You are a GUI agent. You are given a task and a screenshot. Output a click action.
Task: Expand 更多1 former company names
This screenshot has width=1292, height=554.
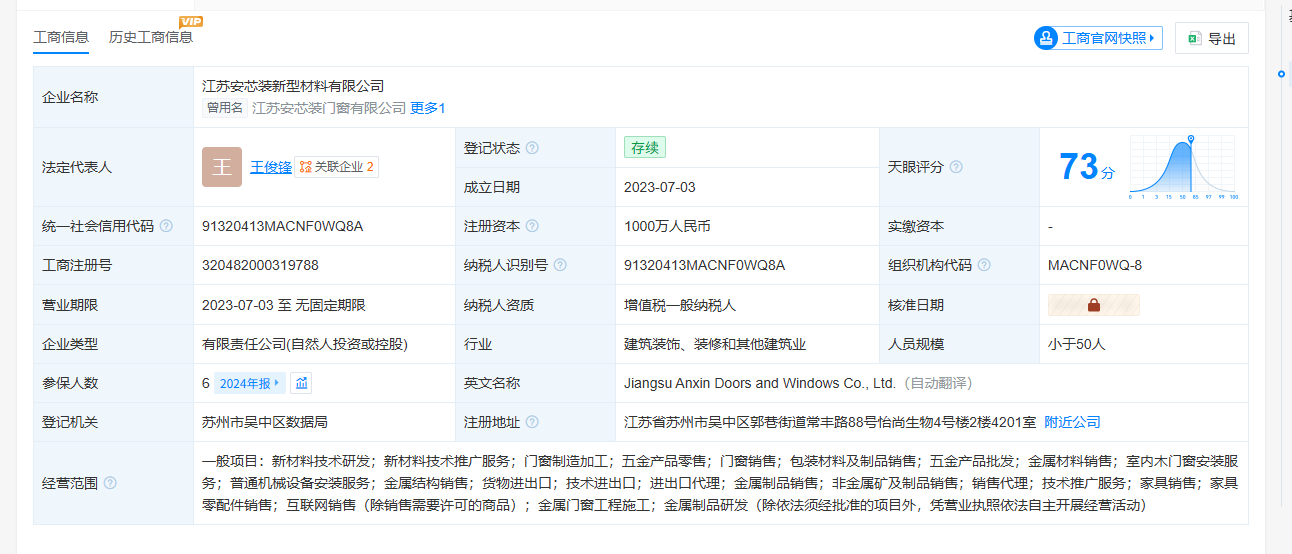[427, 108]
